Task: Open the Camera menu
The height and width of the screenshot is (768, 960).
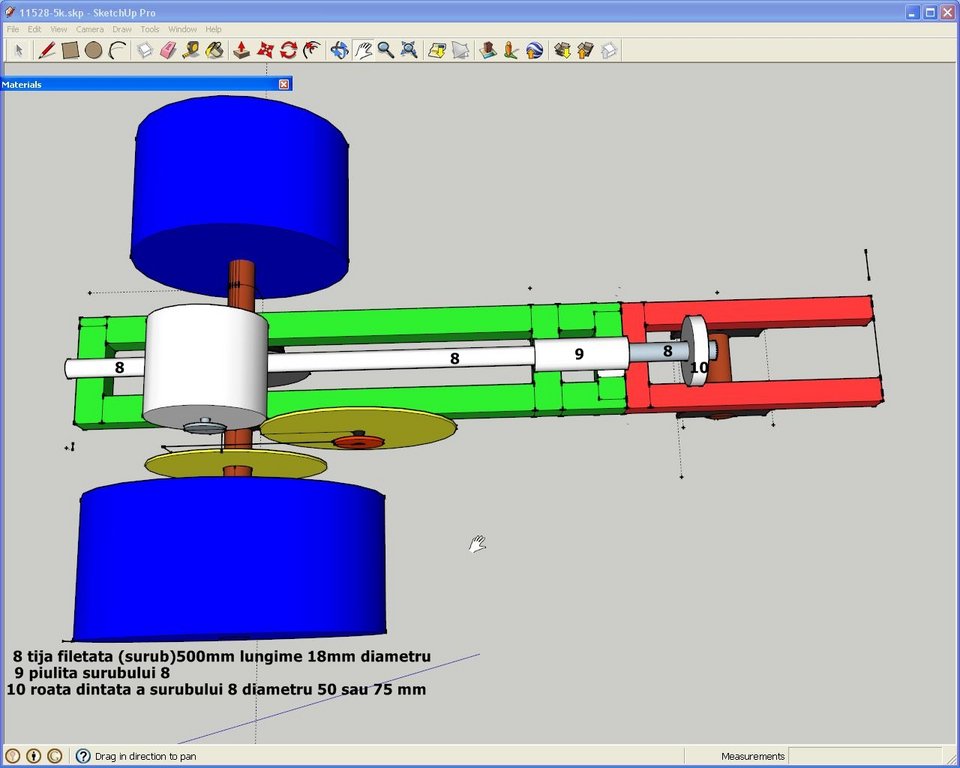Action: [x=90, y=29]
